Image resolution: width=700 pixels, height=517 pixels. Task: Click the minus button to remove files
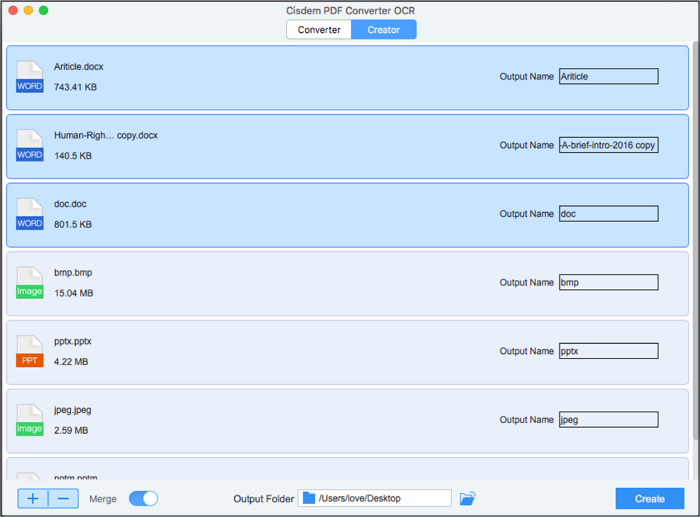[x=63, y=498]
